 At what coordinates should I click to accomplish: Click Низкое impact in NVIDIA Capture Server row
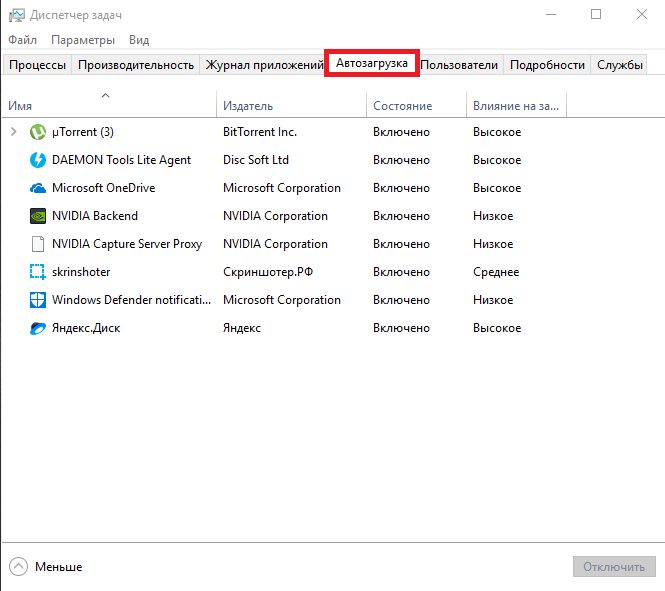[493, 244]
